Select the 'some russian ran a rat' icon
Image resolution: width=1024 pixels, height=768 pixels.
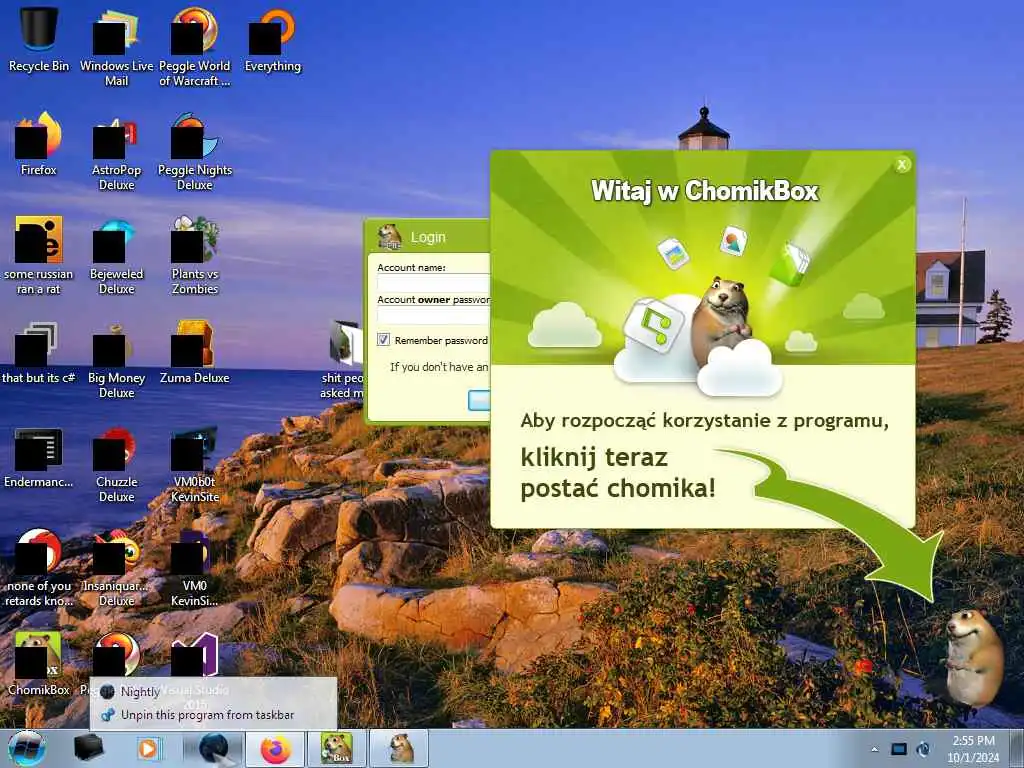pos(39,255)
